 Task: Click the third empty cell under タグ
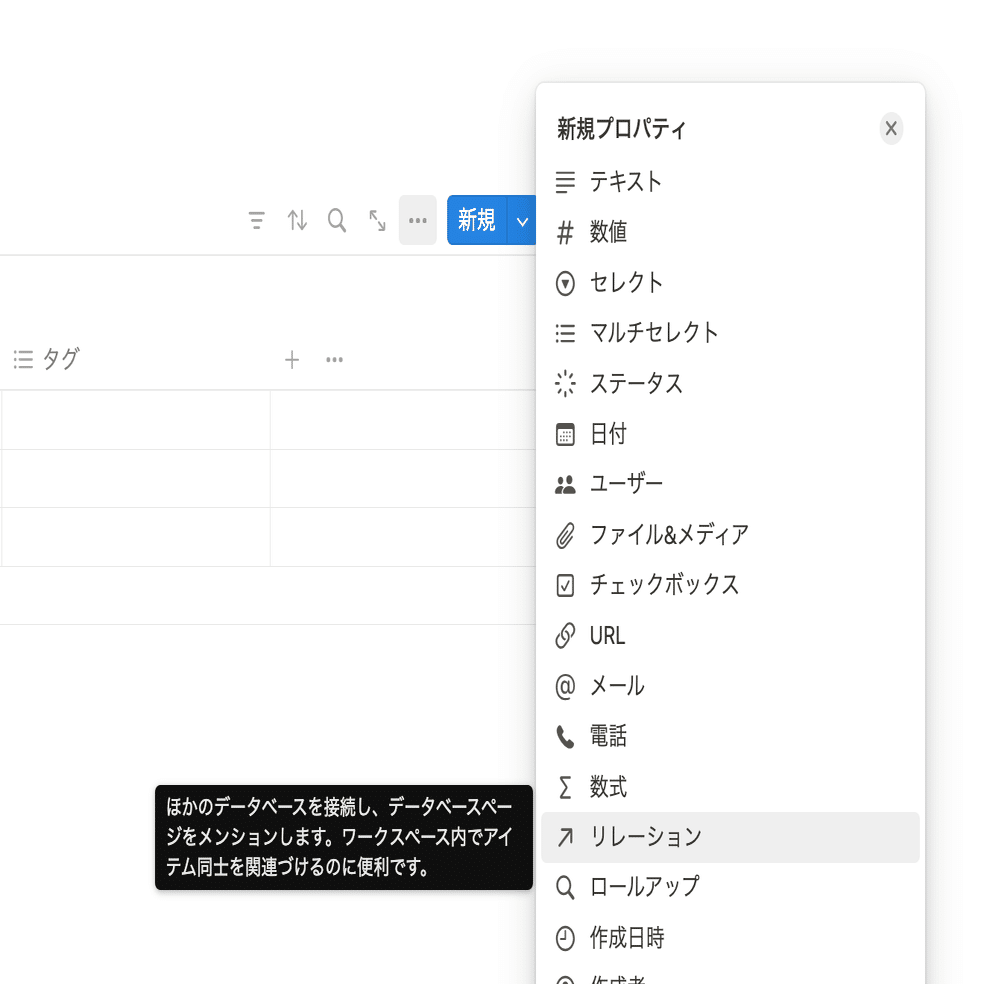136,537
